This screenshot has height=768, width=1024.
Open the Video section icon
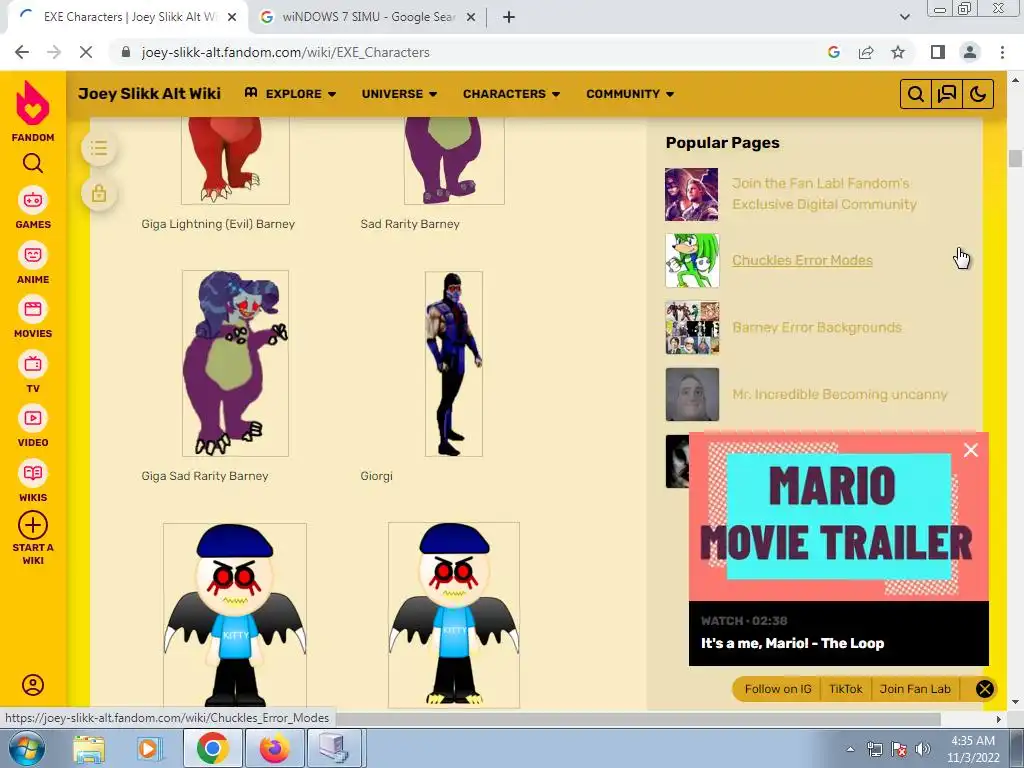point(33,418)
